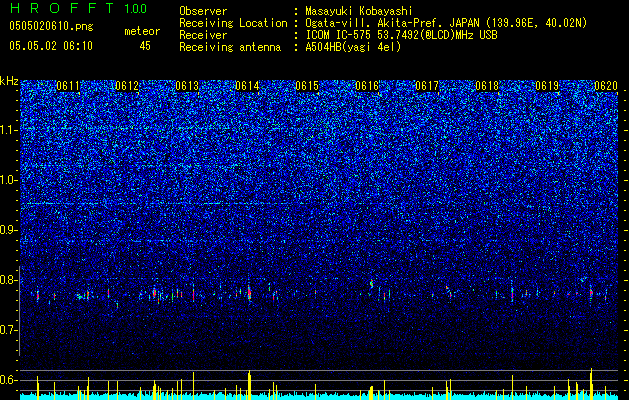Click the 0615 time marker
Image resolution: width=629 pixels, height=400 pixels.
pos(307,86)
